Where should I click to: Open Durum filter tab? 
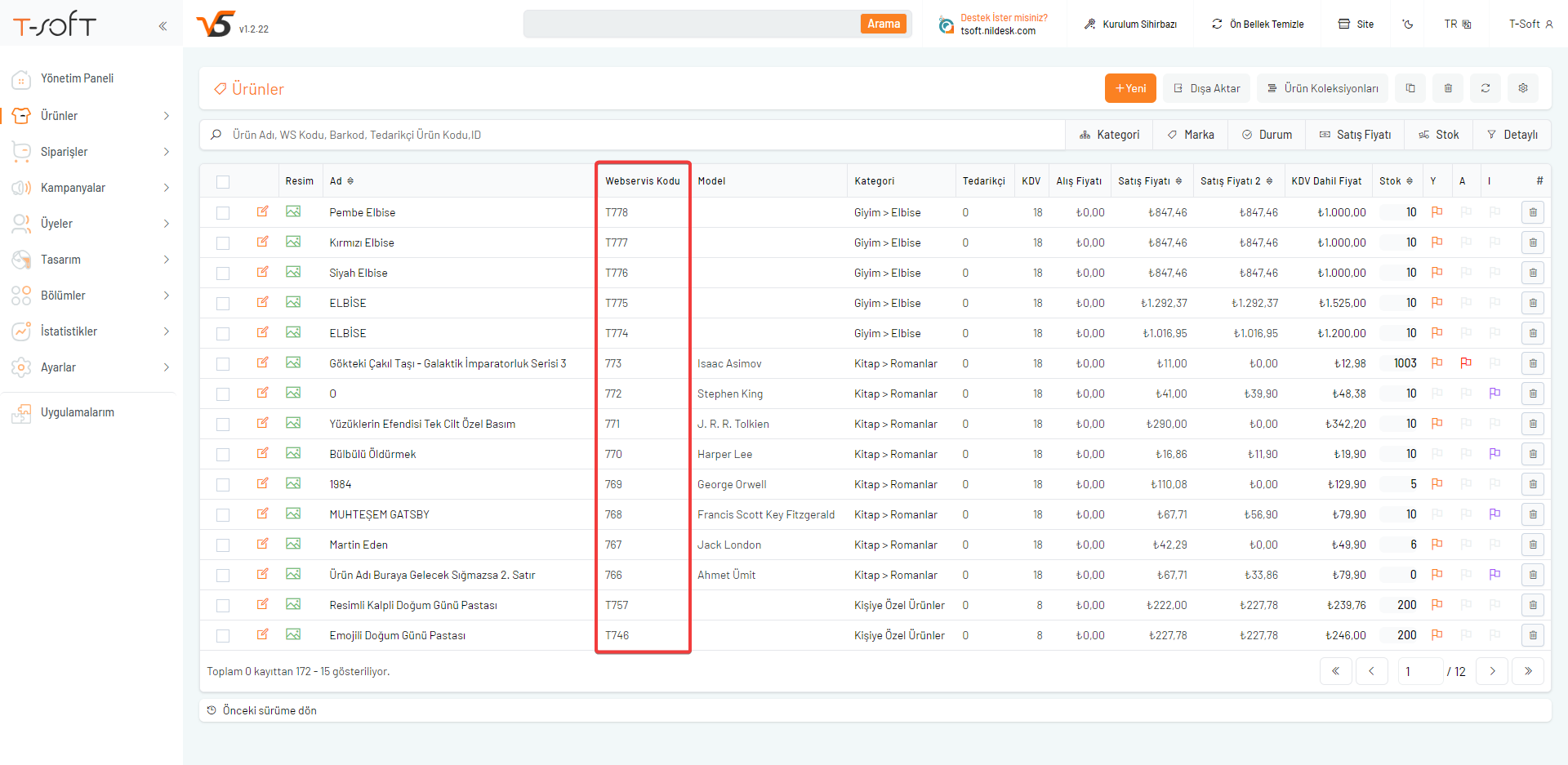(x=1267, y=135)
